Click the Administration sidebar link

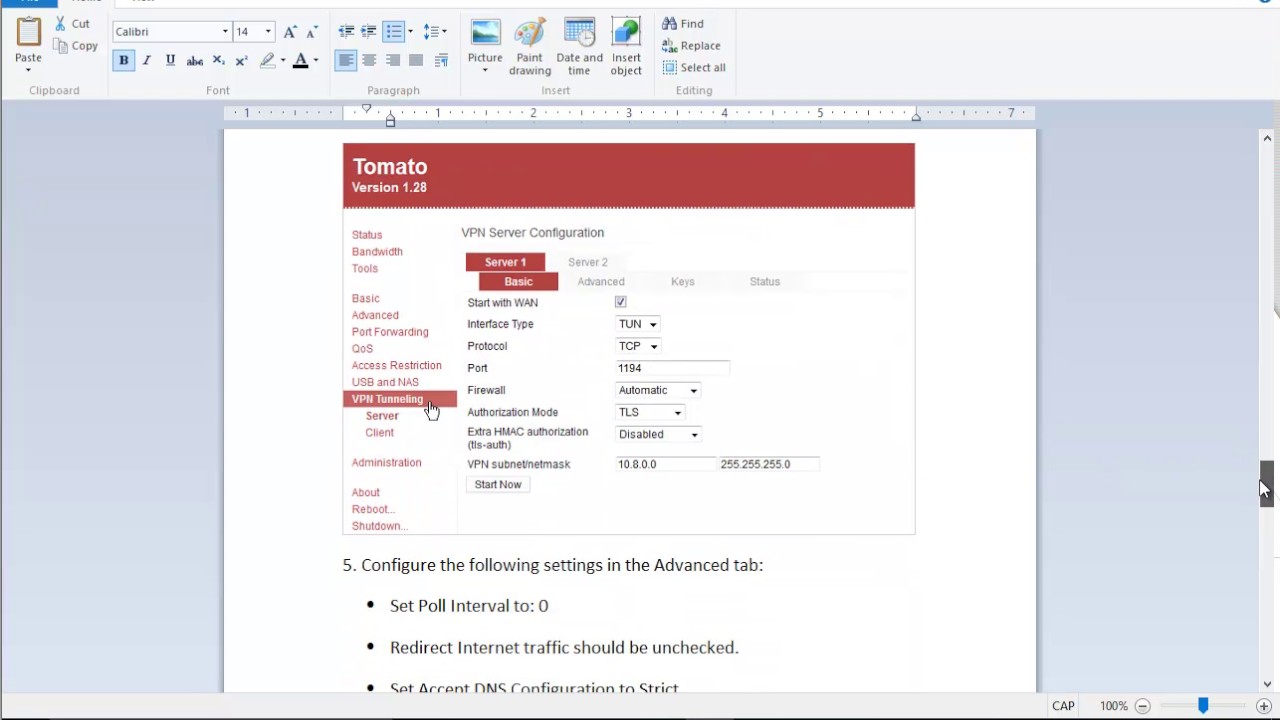(x=386, y=463)
